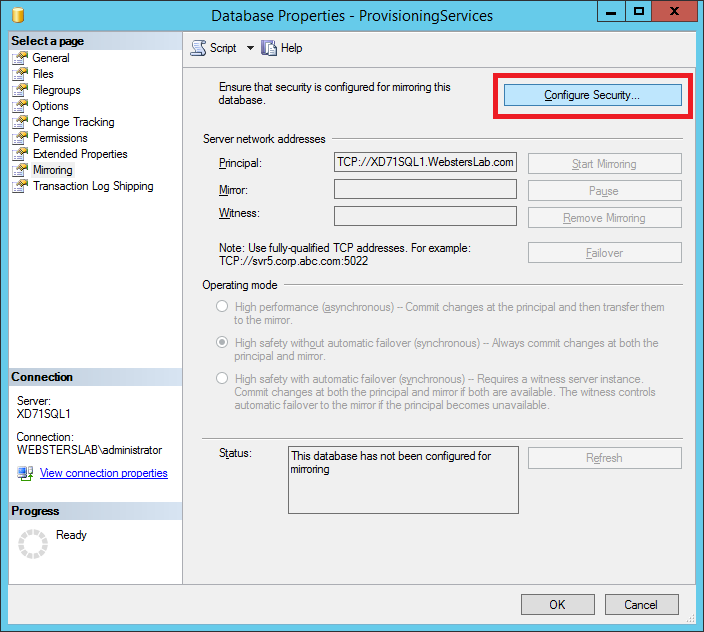Select High safety without automatic failover
Image resolution: width=704 pixels, height=632 pixels.
pos(222,343)
